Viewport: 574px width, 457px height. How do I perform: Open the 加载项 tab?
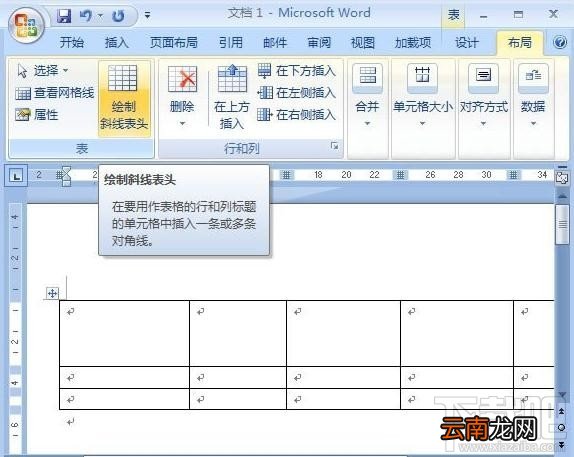coord(413,42)
